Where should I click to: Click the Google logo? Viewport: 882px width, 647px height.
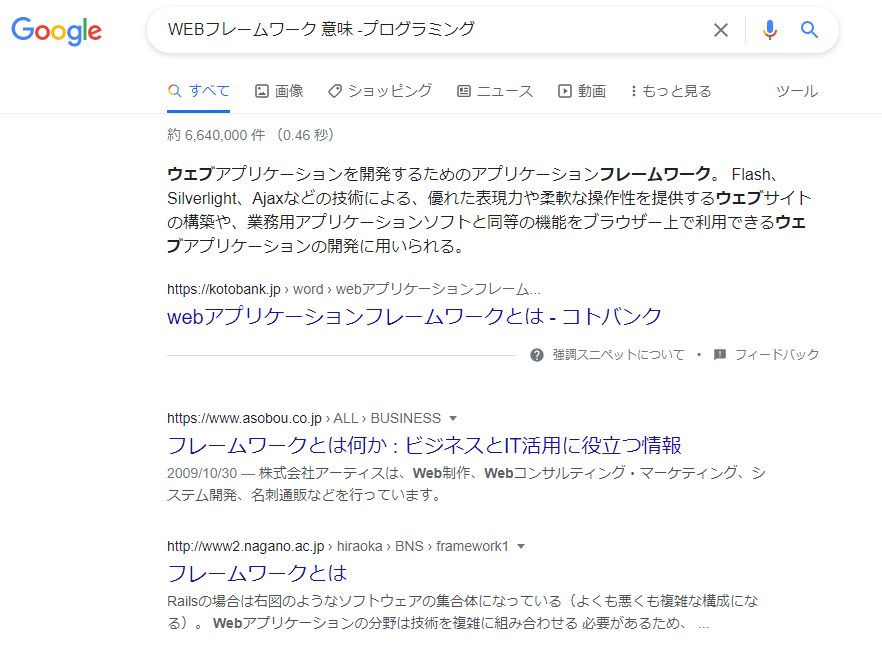pyautogui.click(x=55, y=31)
